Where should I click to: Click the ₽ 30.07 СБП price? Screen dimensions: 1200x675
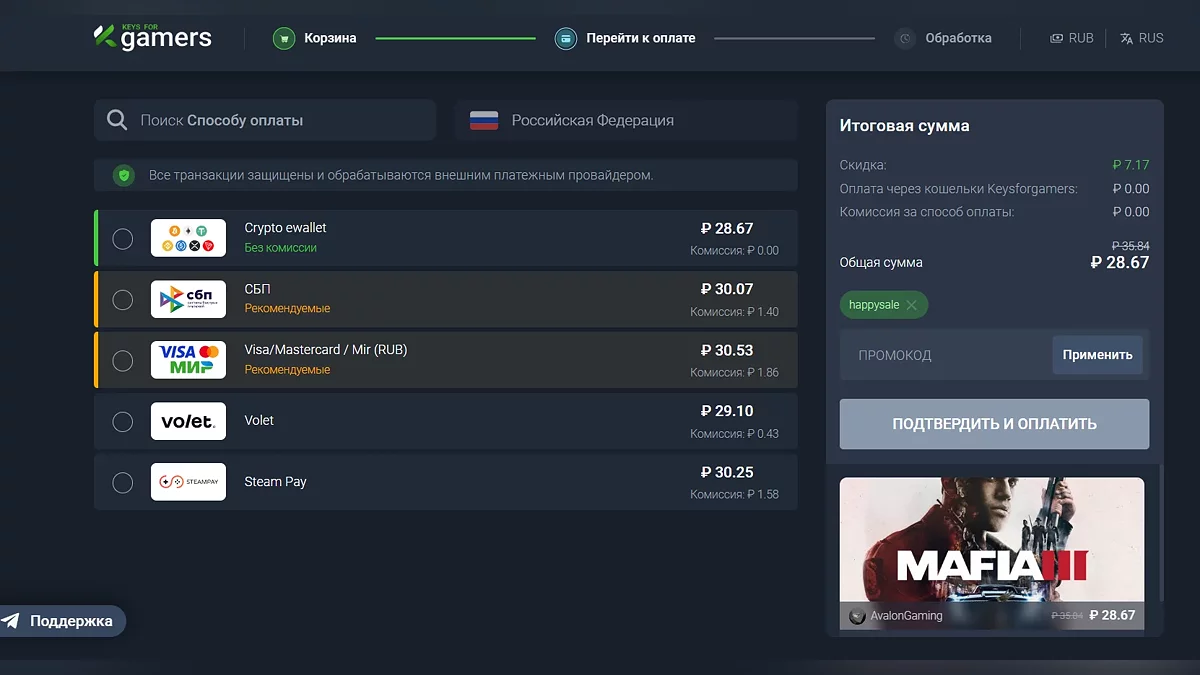(727, 289)
